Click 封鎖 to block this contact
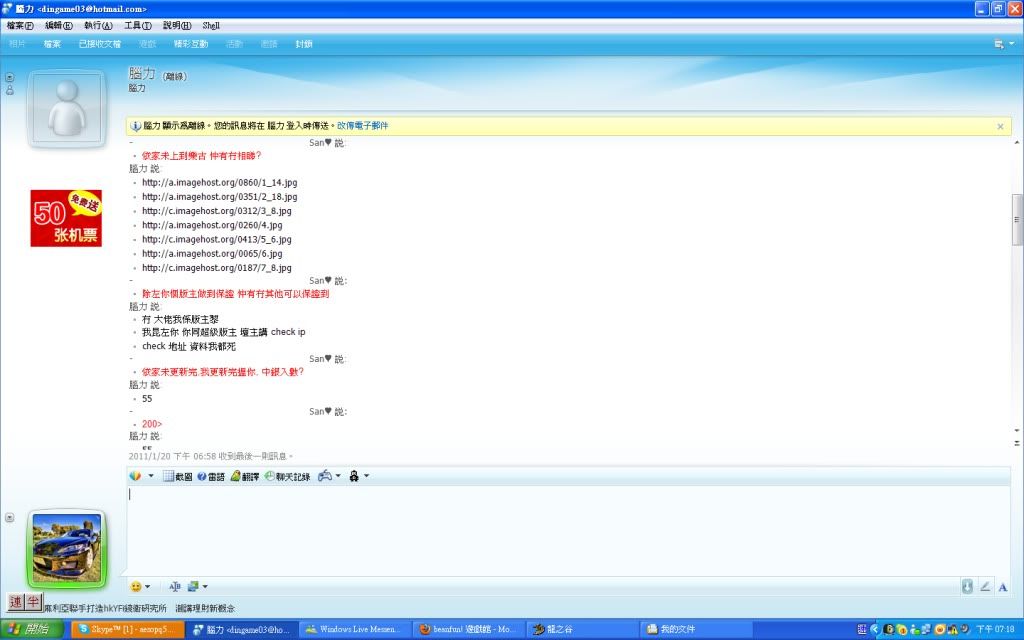 click(304, 44)
